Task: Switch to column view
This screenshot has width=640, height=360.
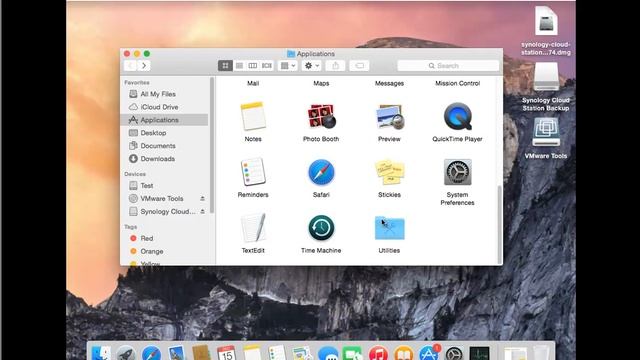Action: click(x=253, y=66)
